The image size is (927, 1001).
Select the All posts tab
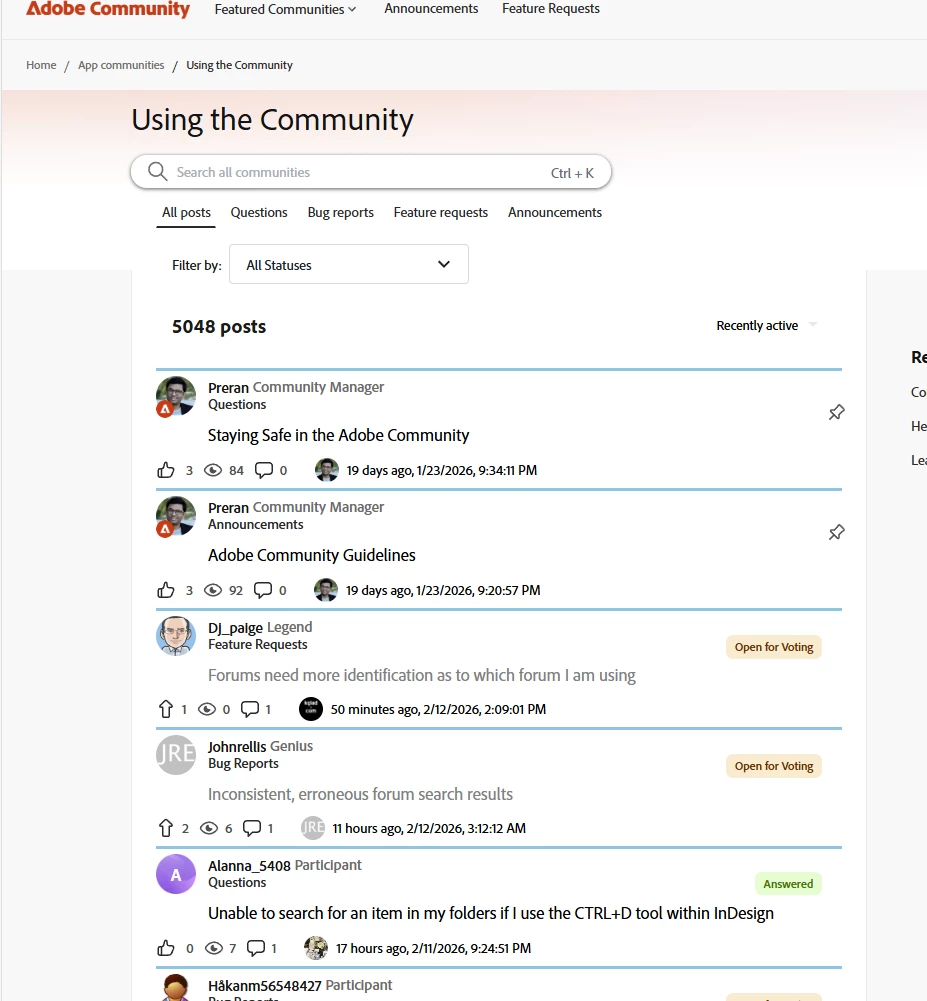click(186, 213)
